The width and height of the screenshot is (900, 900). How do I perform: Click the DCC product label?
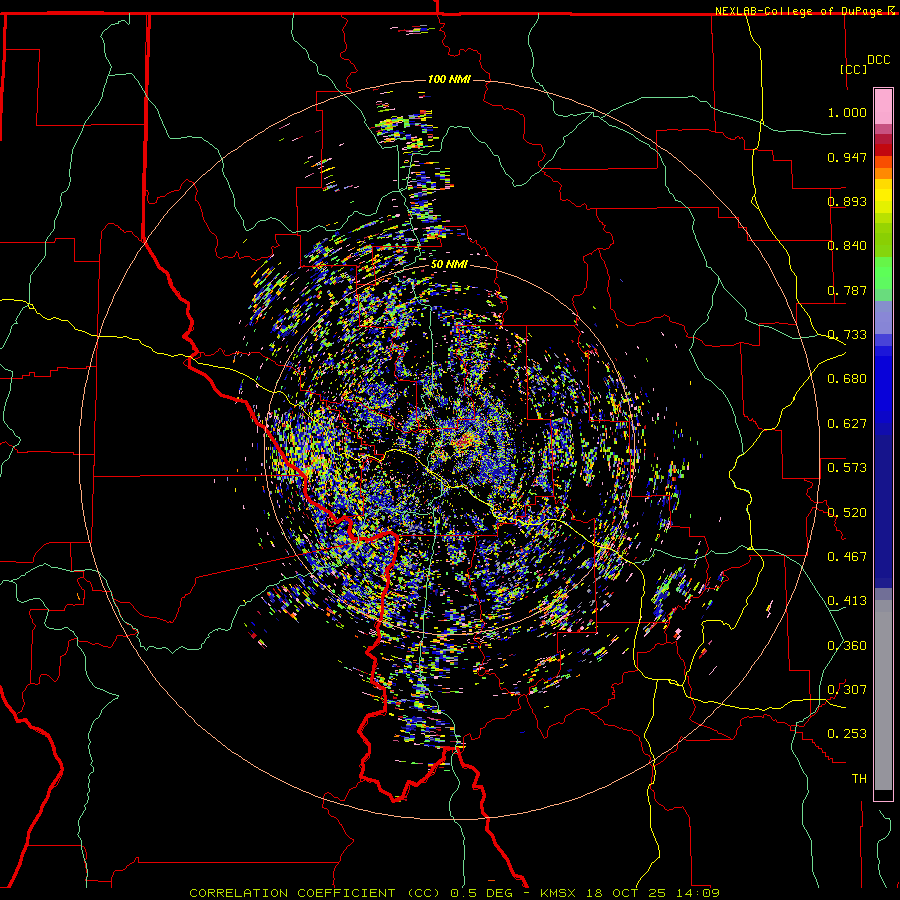click(878, 60)
